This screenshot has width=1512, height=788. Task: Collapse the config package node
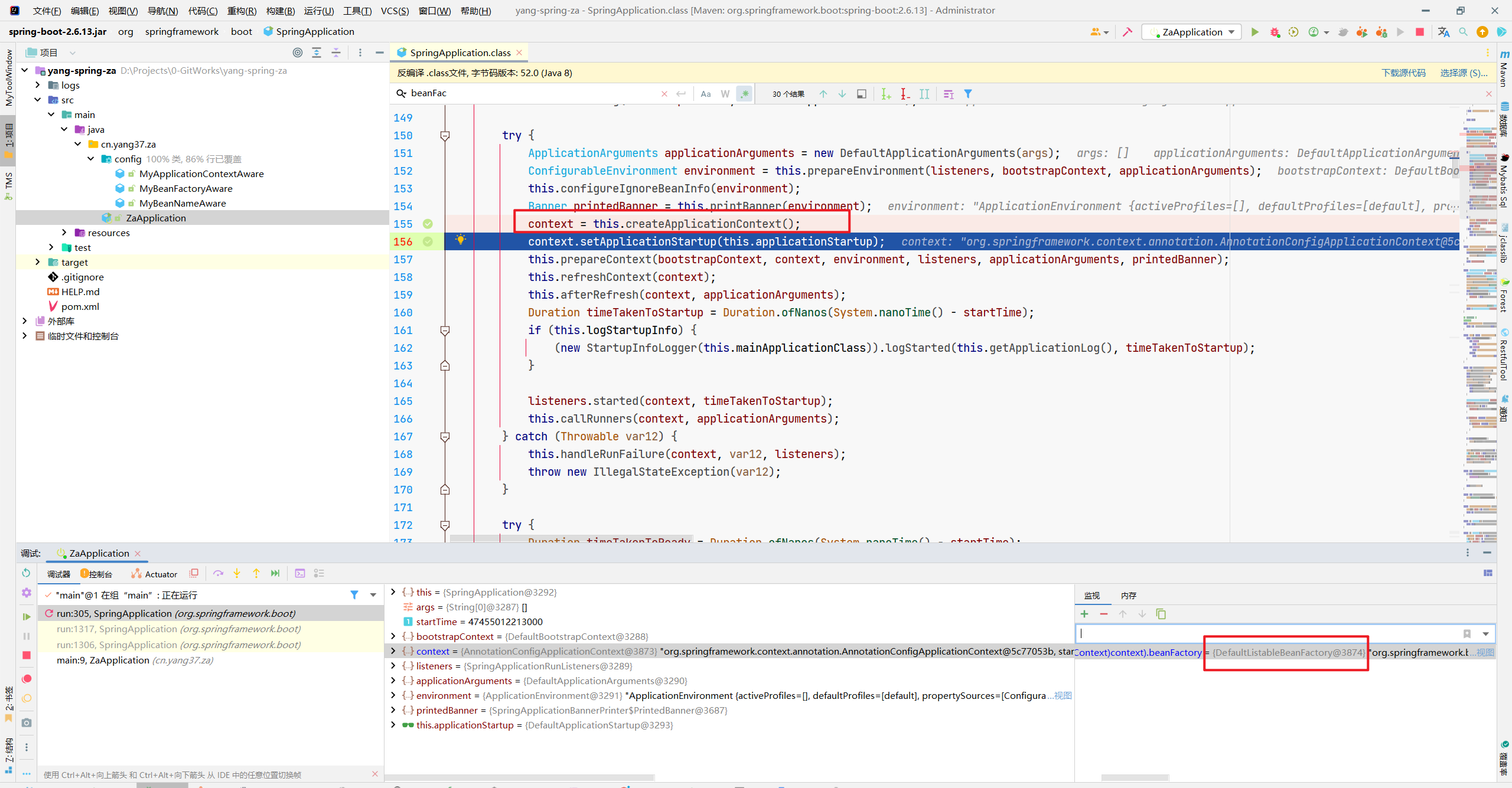click(x=90, y=159)
